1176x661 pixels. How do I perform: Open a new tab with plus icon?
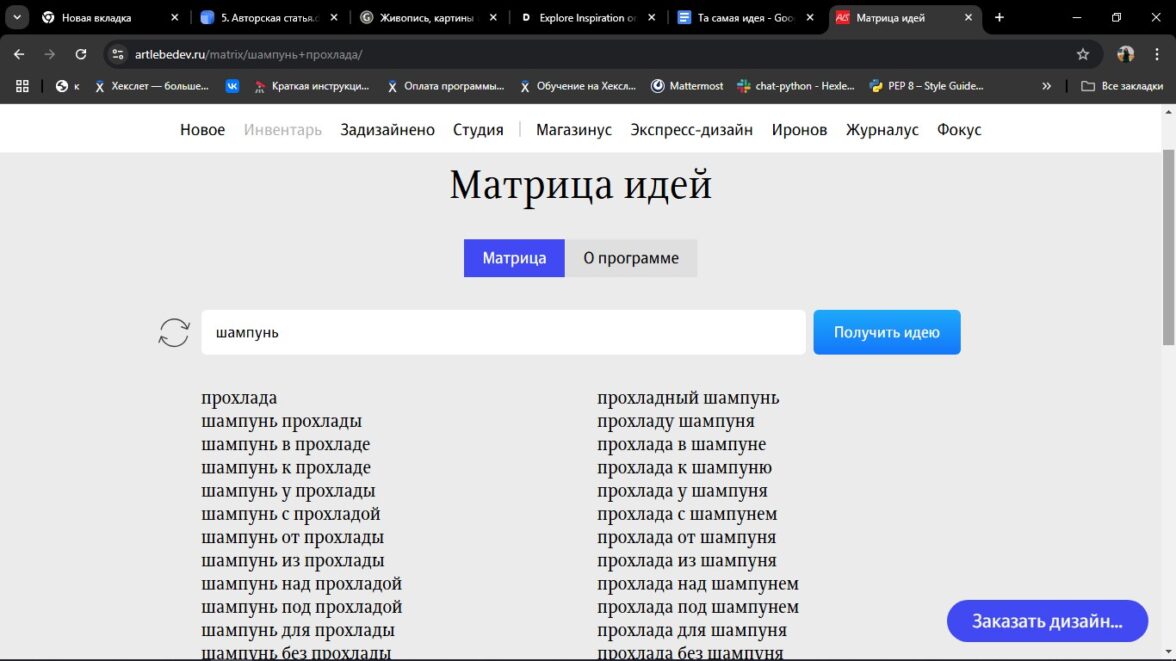999,17
